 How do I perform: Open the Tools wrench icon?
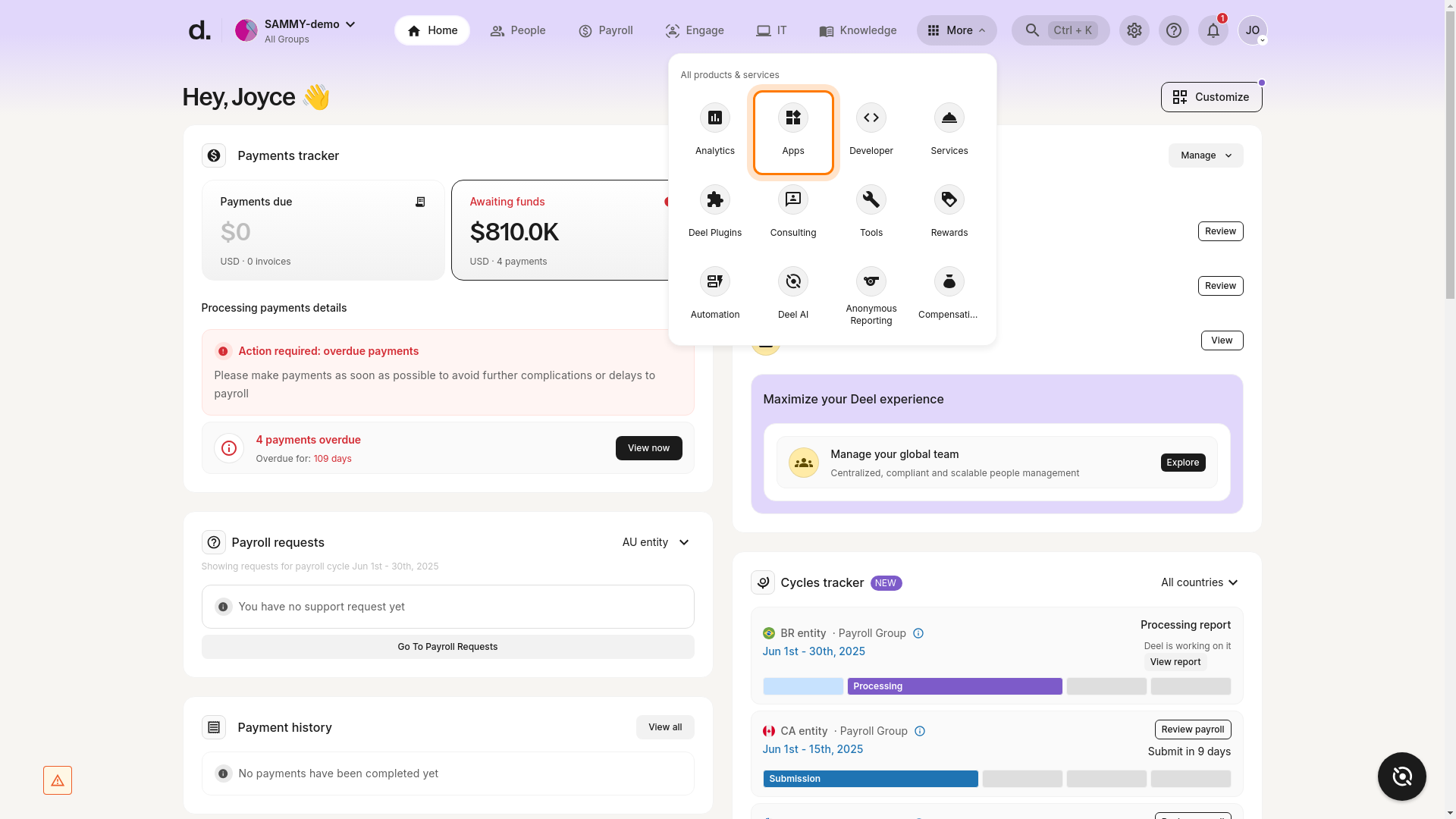871,199
